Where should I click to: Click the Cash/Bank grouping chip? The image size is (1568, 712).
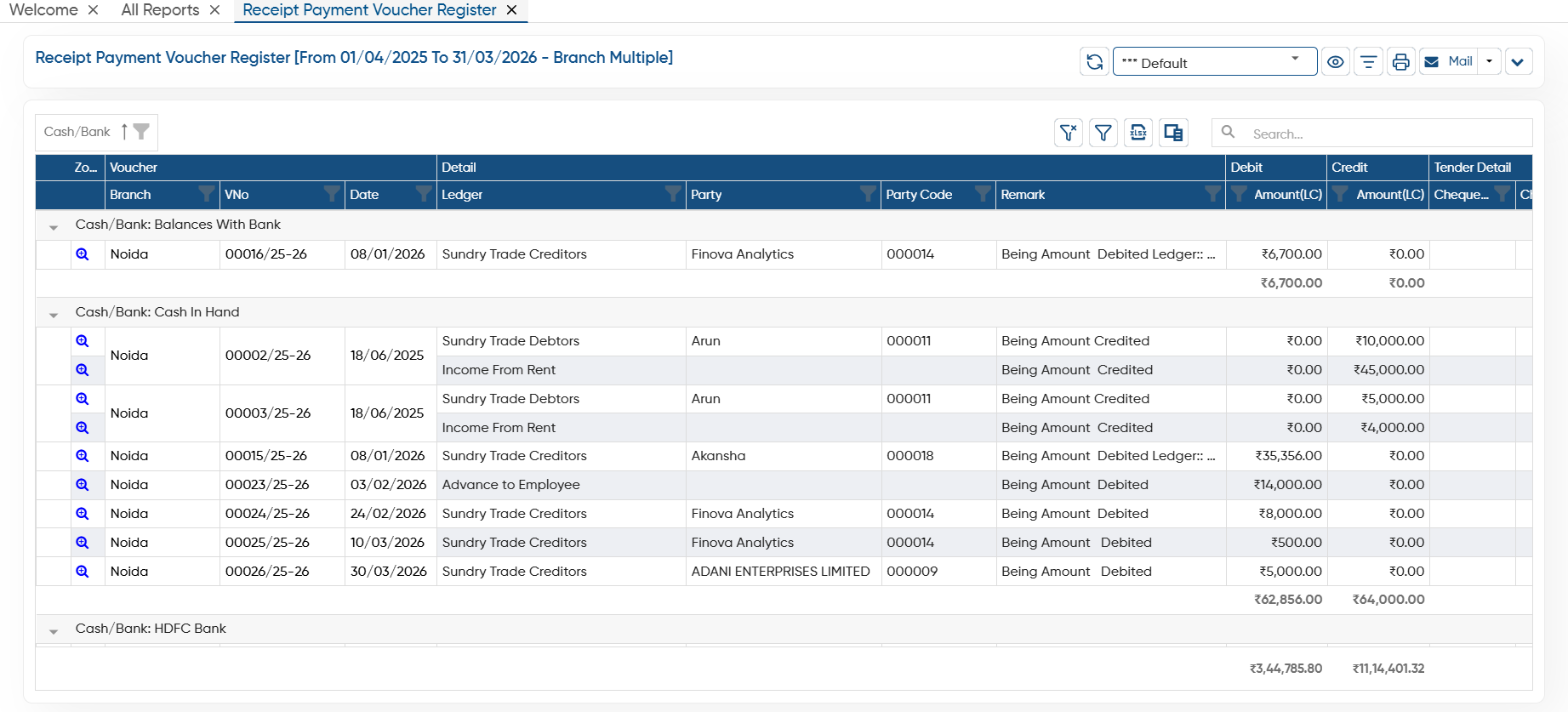tap(96, 132)
